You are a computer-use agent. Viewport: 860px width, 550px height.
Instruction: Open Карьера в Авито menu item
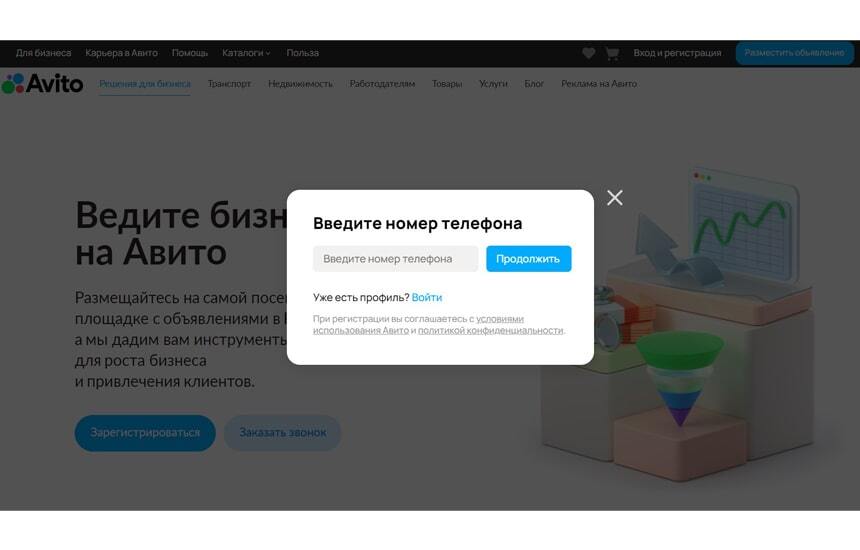(x=121, y=53)
